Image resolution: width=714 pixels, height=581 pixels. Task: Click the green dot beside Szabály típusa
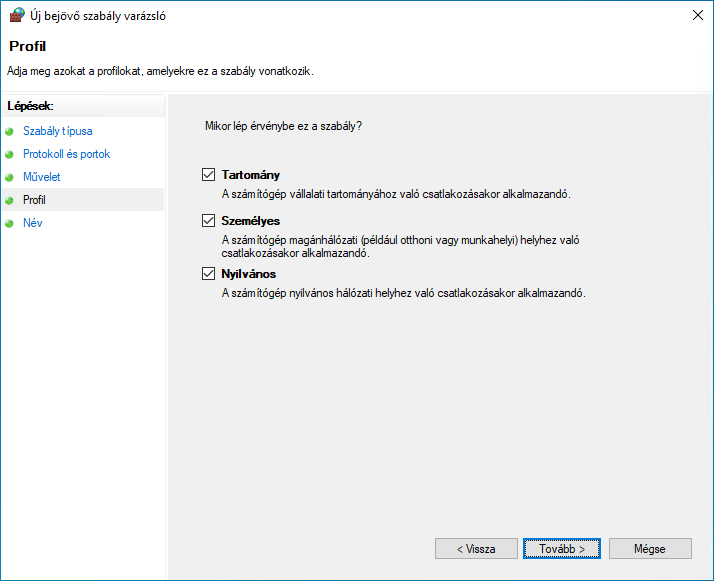[x=10, y=132]
